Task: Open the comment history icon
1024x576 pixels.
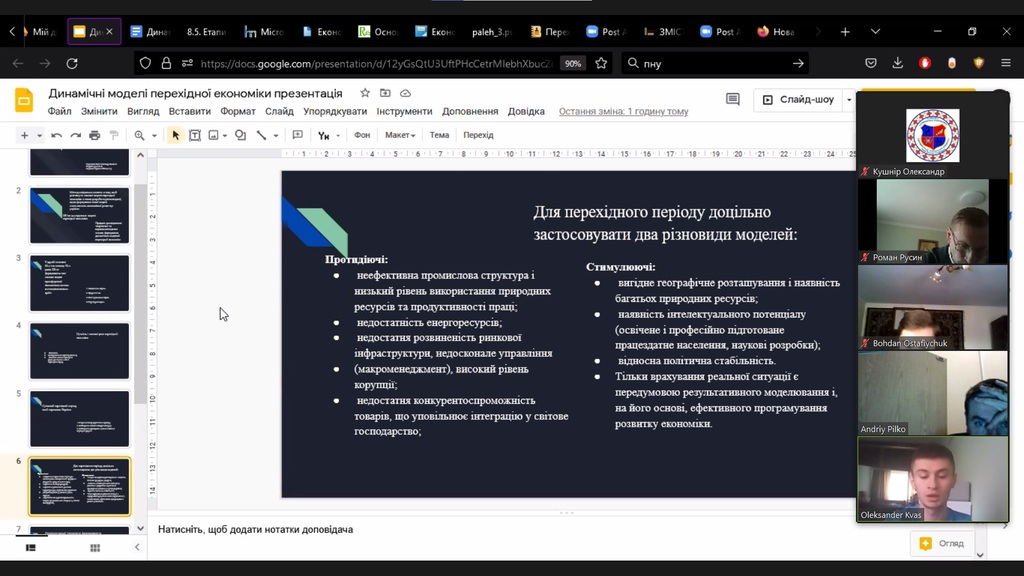Action: tap(733, 100)
